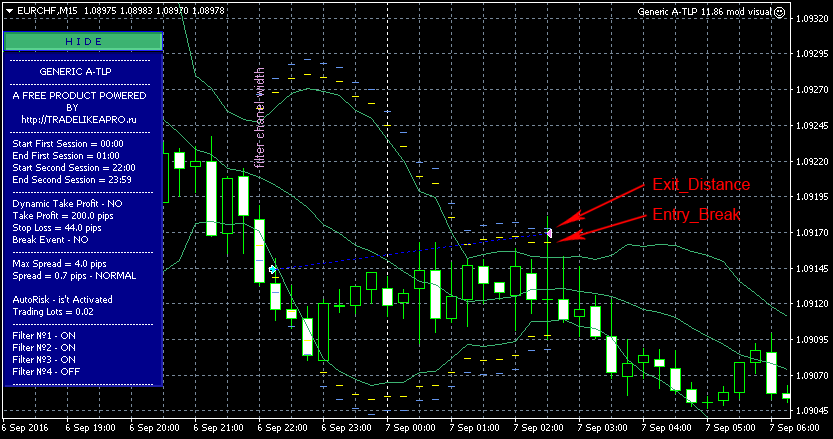
Task: Click the 'Break Event - NO' text
Action: point(50,240)
